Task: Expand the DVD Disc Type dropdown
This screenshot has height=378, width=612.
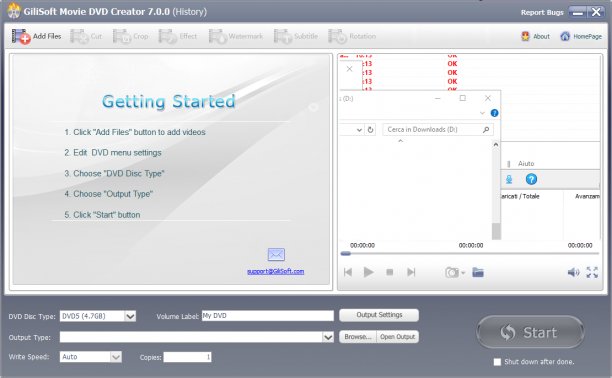Action: tap(130, 316)
